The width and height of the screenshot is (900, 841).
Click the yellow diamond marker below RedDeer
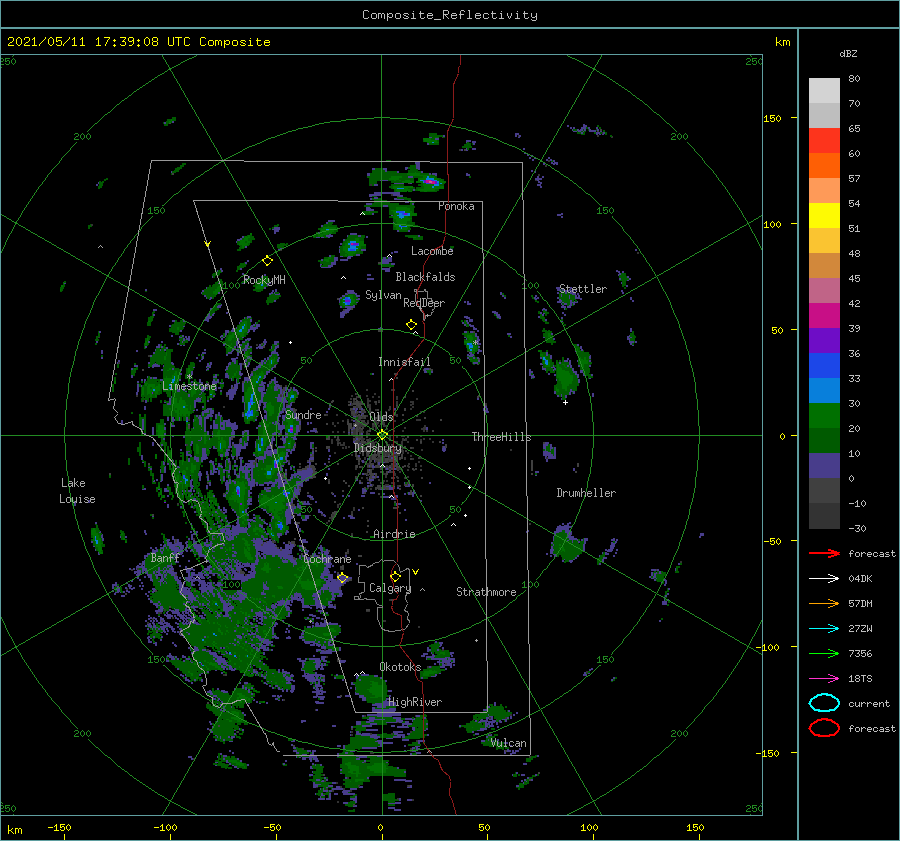tap(411, 325)
